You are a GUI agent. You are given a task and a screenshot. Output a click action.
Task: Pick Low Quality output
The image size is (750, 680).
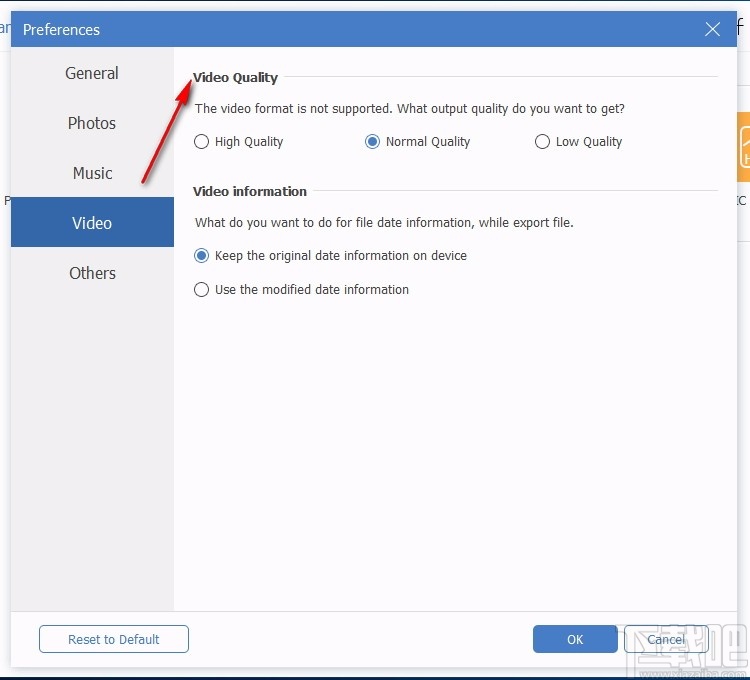(x=543, y=142)
